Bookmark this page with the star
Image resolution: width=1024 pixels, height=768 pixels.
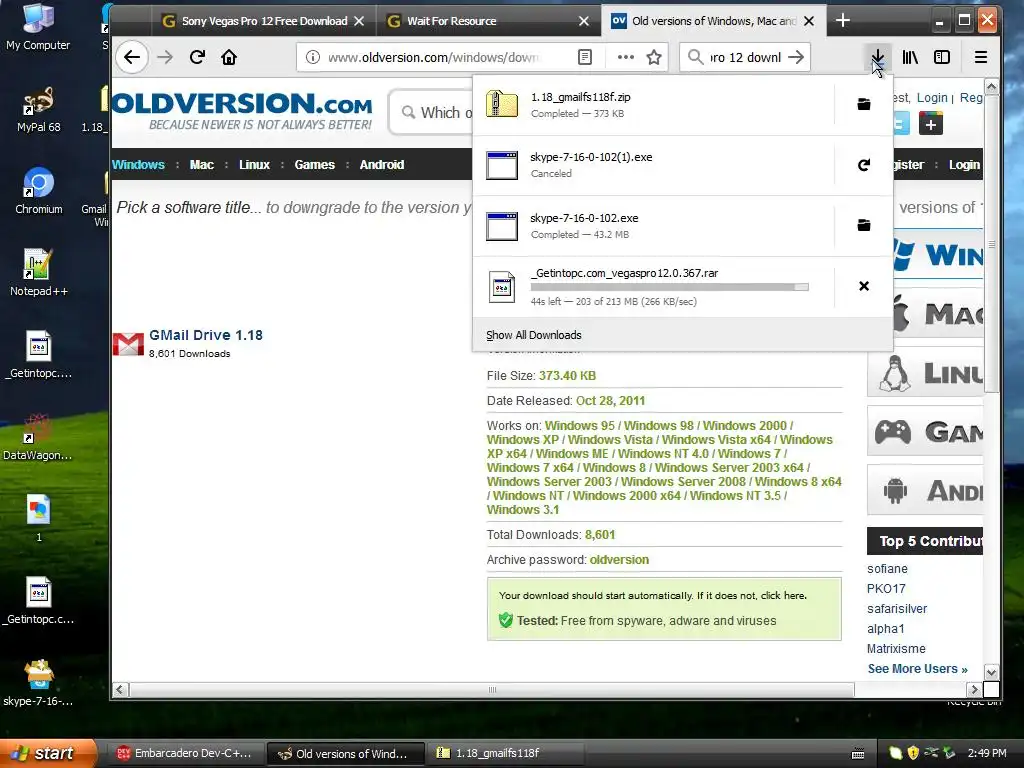click(x=654, y=57)
